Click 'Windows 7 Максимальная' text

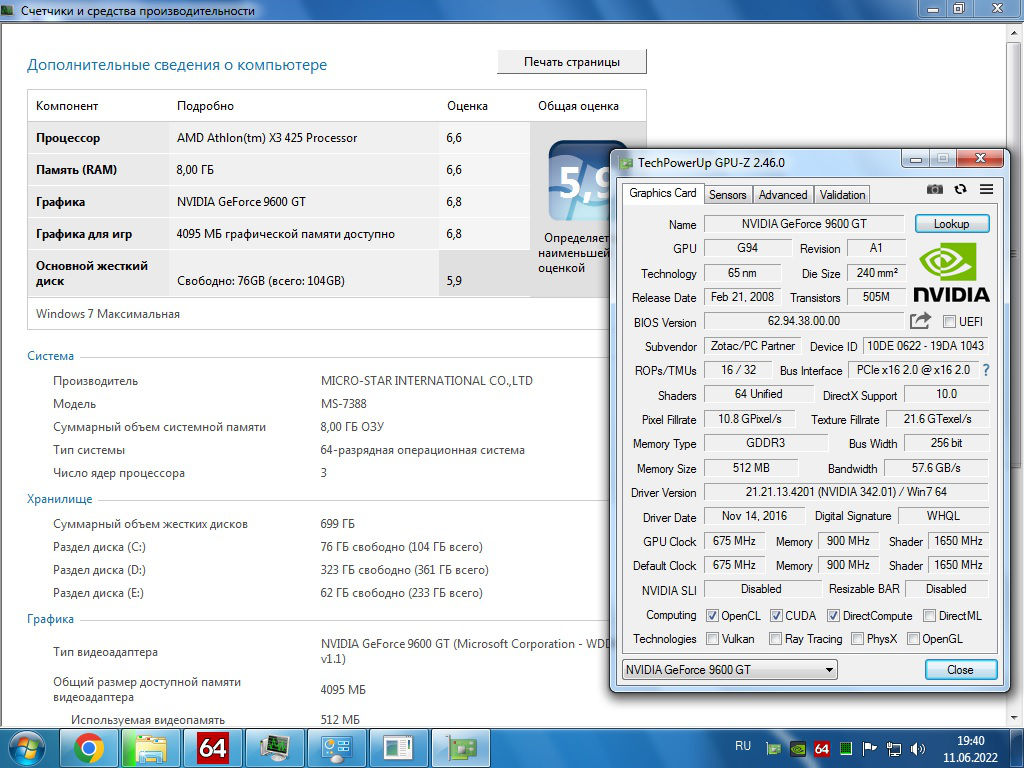[108, 313]
